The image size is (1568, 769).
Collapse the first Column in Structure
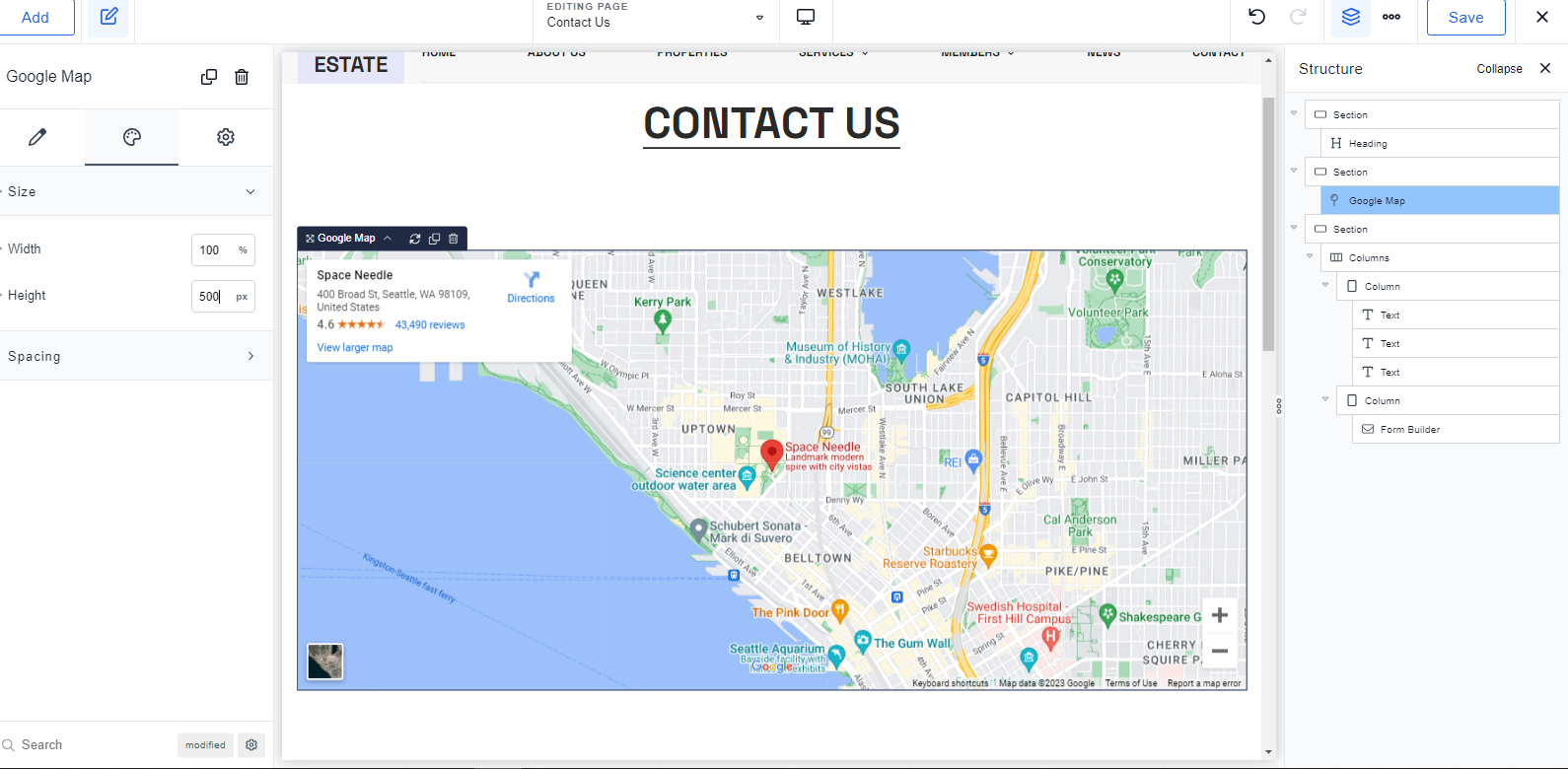coord(1325,285)
